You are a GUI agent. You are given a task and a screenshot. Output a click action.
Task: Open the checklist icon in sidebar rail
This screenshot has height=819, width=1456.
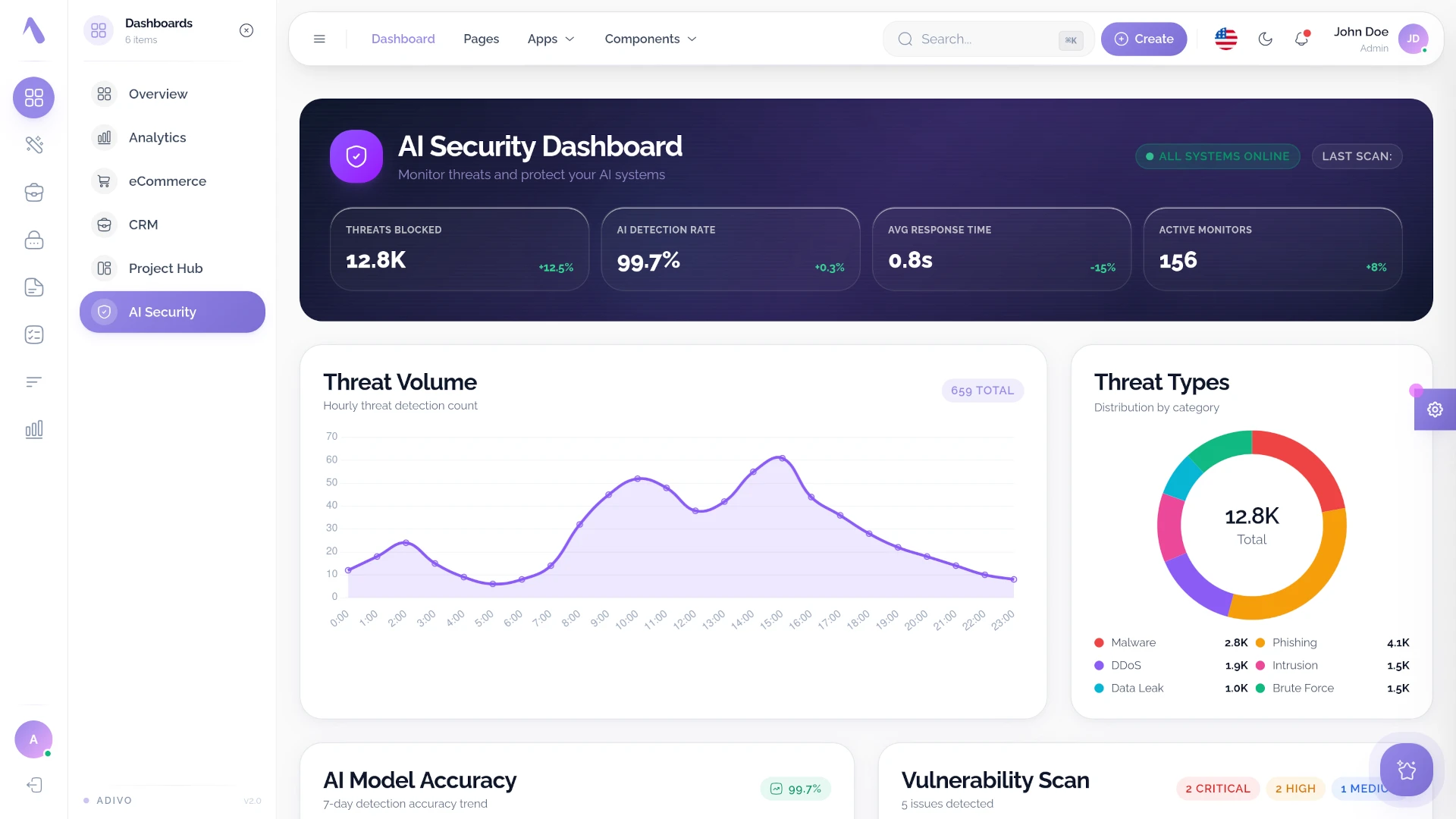pos(33,334)
